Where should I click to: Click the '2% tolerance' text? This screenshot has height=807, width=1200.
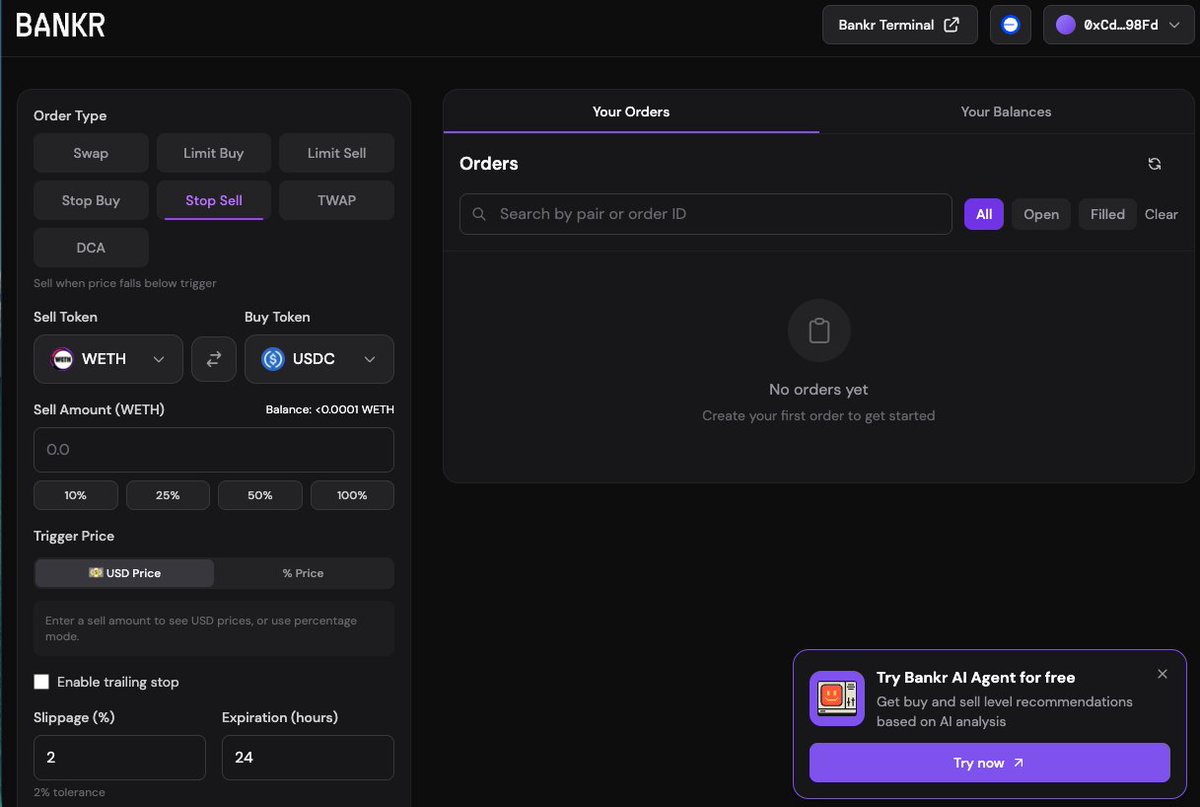69,793
